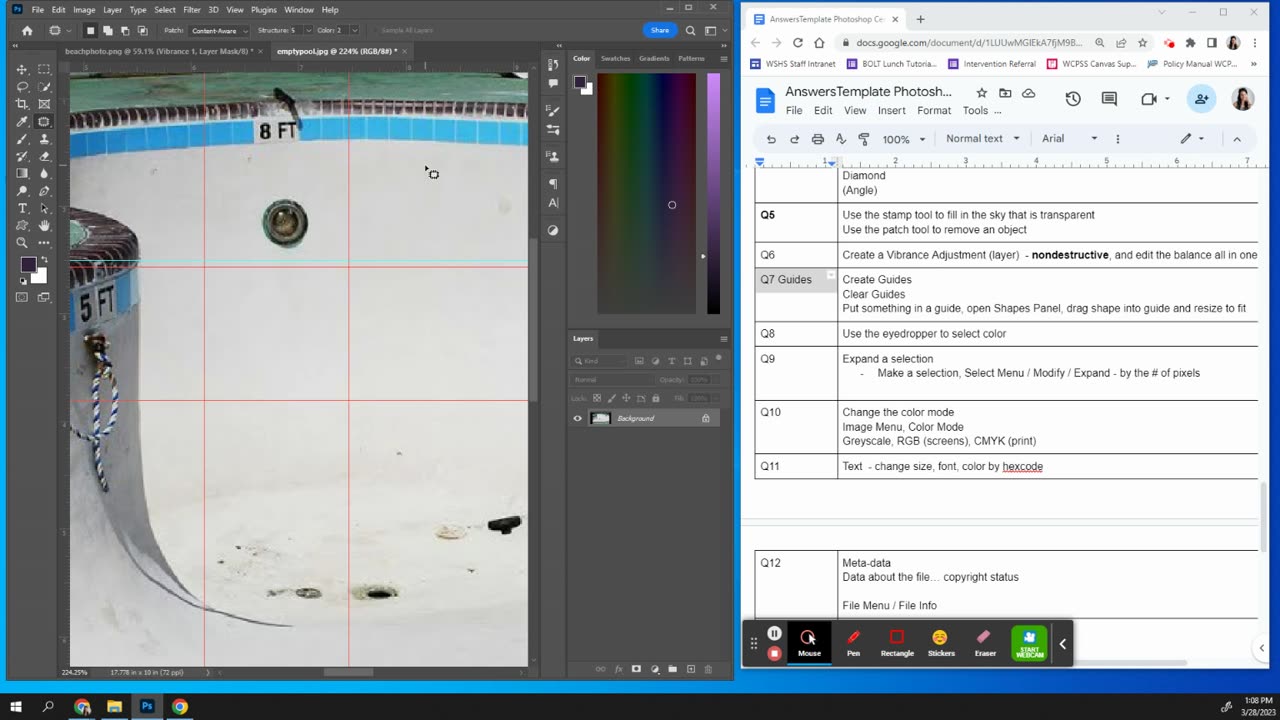The width and height of the screenshot is (1280, 720).
Task: Open Docs zoom 100% dropdown
Action: click(x=904, y=139)
